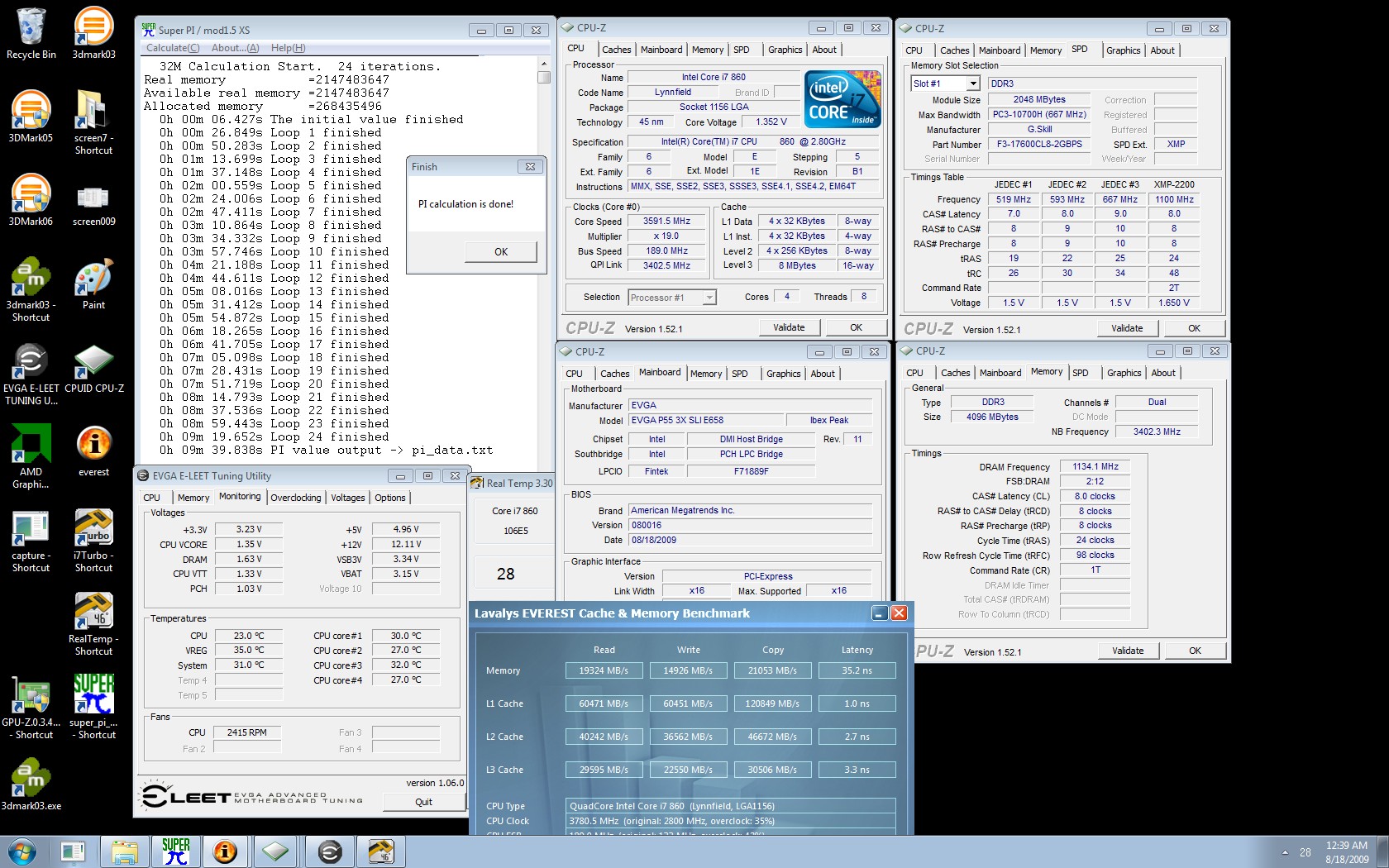Viewport: 1389px width, 868px height.
Task: Open the About menu in Super PI
Action: pos(235,48)
